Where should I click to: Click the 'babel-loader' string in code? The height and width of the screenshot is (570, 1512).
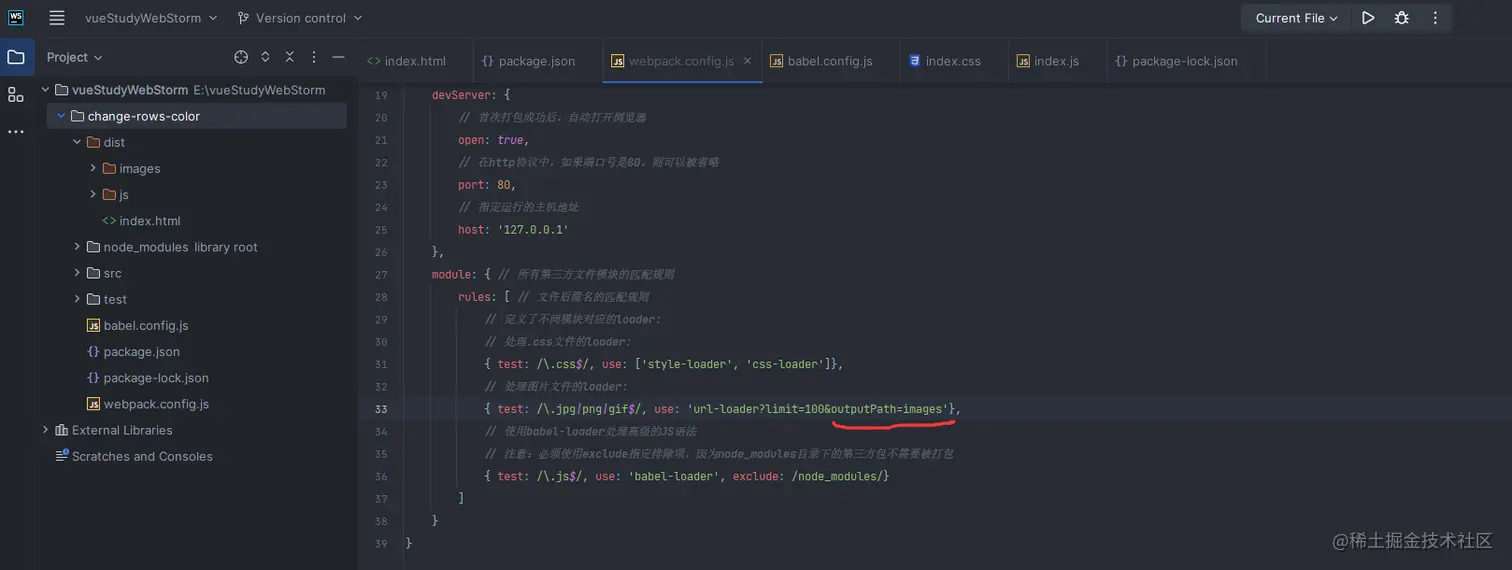(x=675, y=476)
